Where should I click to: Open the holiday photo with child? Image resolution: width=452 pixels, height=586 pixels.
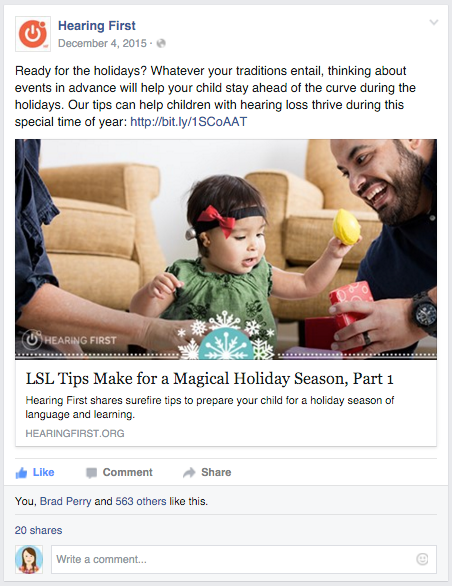click(226, 249)
